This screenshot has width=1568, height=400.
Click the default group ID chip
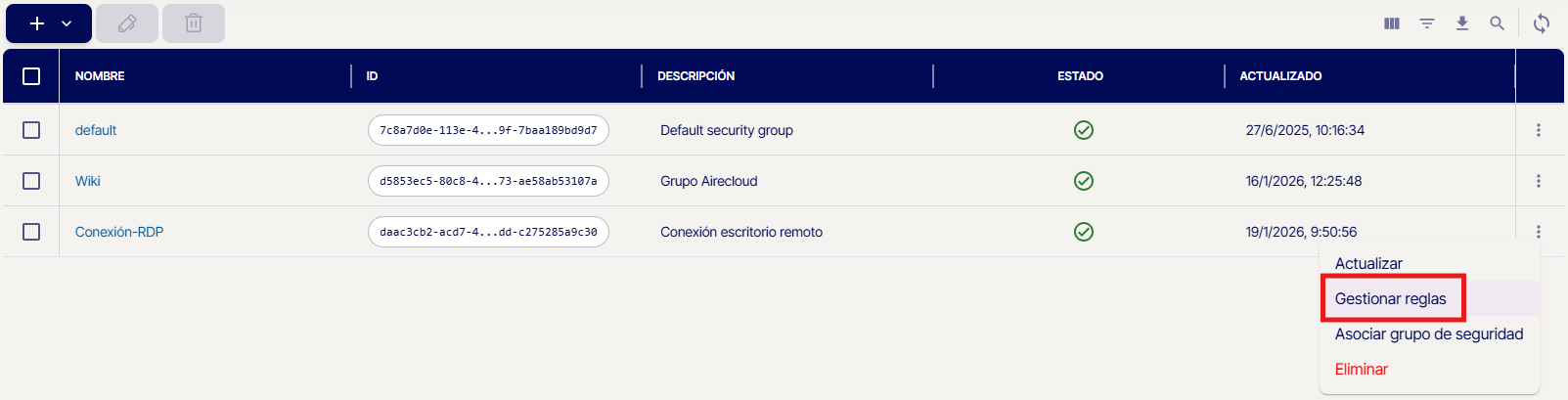click(488, 130)
